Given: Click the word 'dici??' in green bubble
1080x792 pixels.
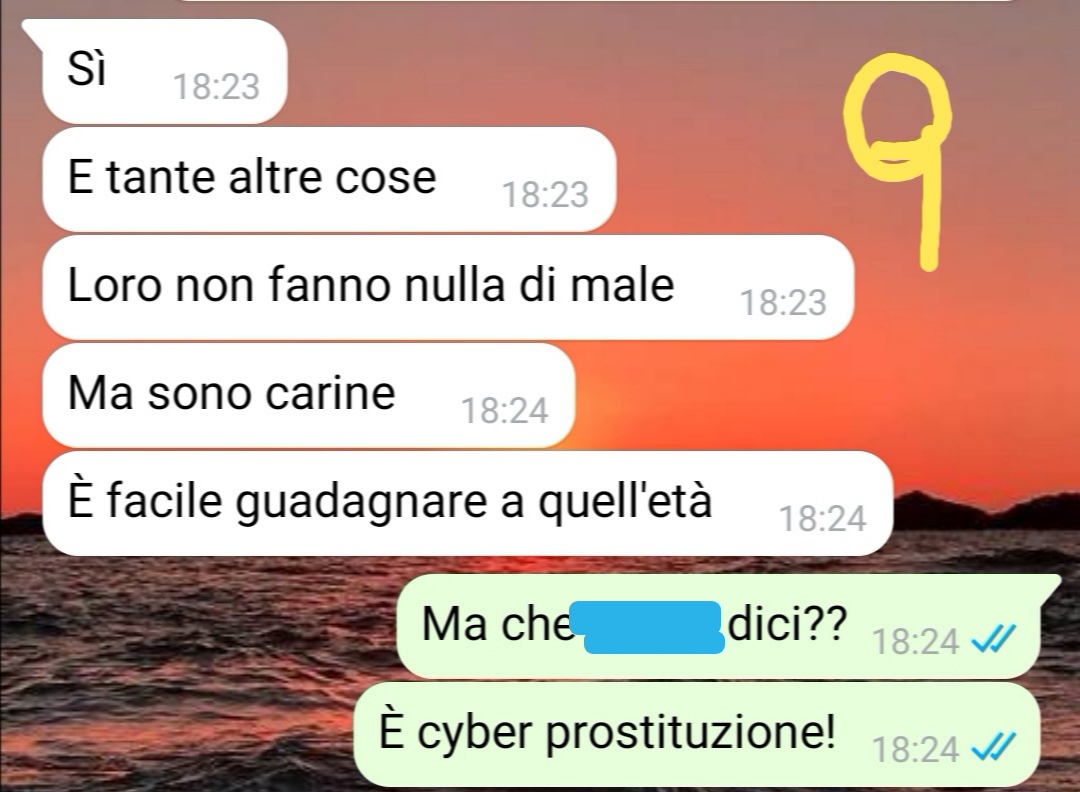Looking at the screenshot, I should pos(787,624).
